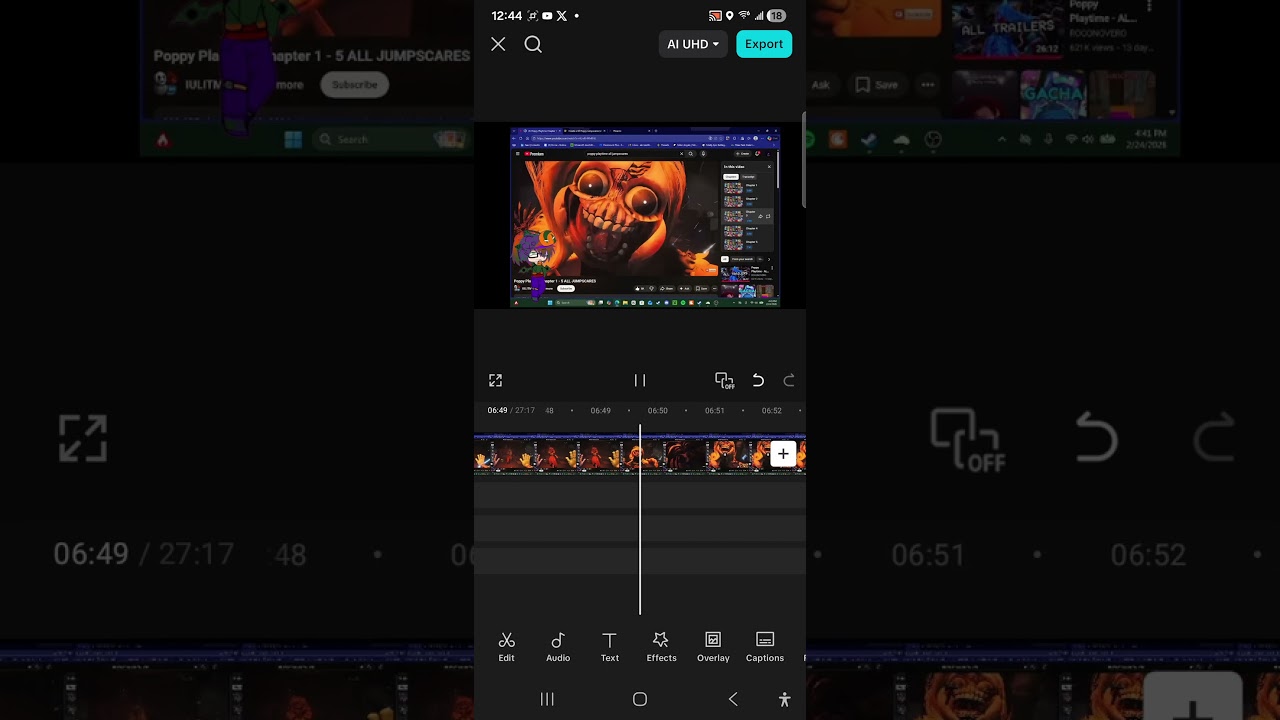Open the search magnifier icon

pos(533,44)
